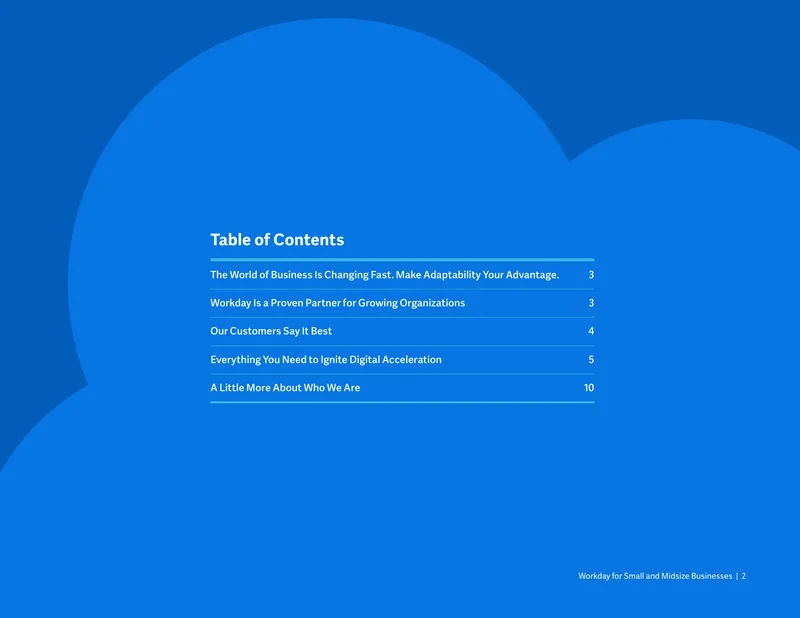Click the bottom rule below the last entry
800x618 pixels.
[x=402, y=402]
